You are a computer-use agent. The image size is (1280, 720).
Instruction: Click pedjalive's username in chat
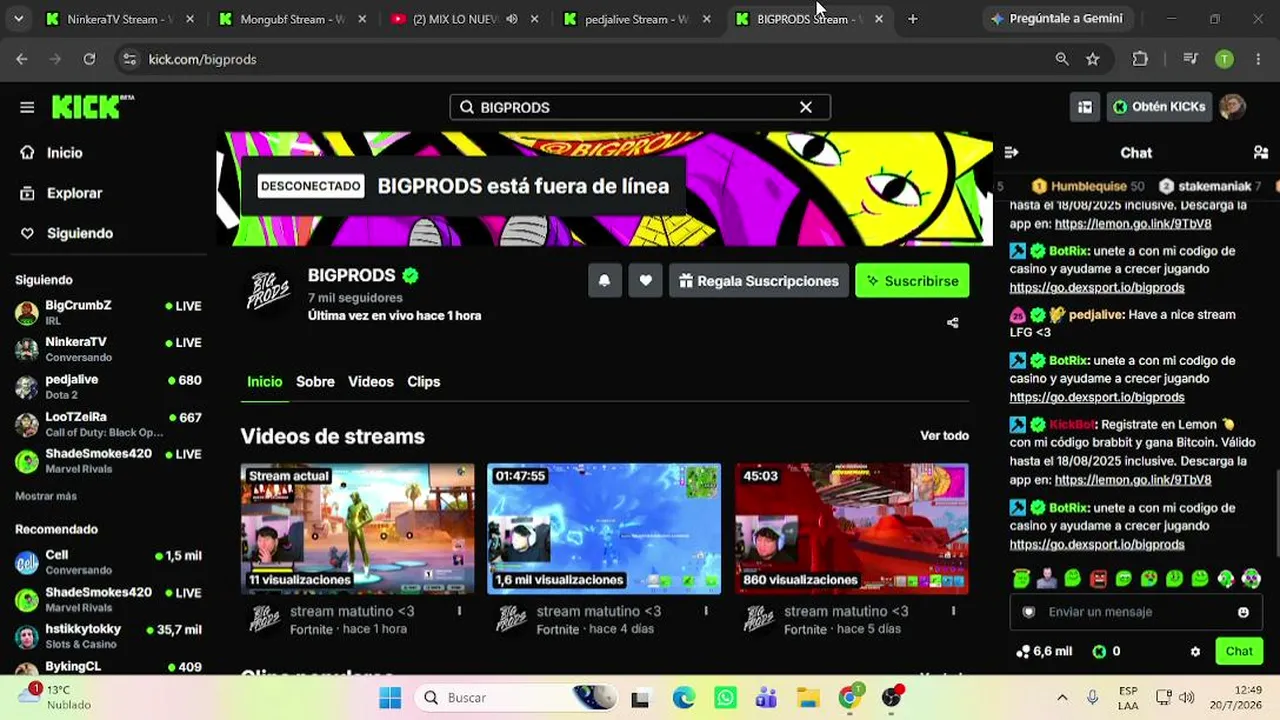coord(1096,314)
